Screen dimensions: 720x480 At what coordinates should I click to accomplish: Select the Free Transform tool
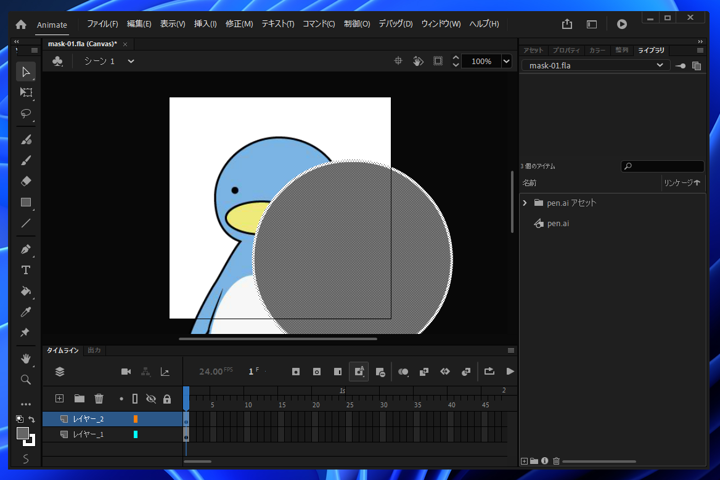pyautogui.click(x=26, y=92)
